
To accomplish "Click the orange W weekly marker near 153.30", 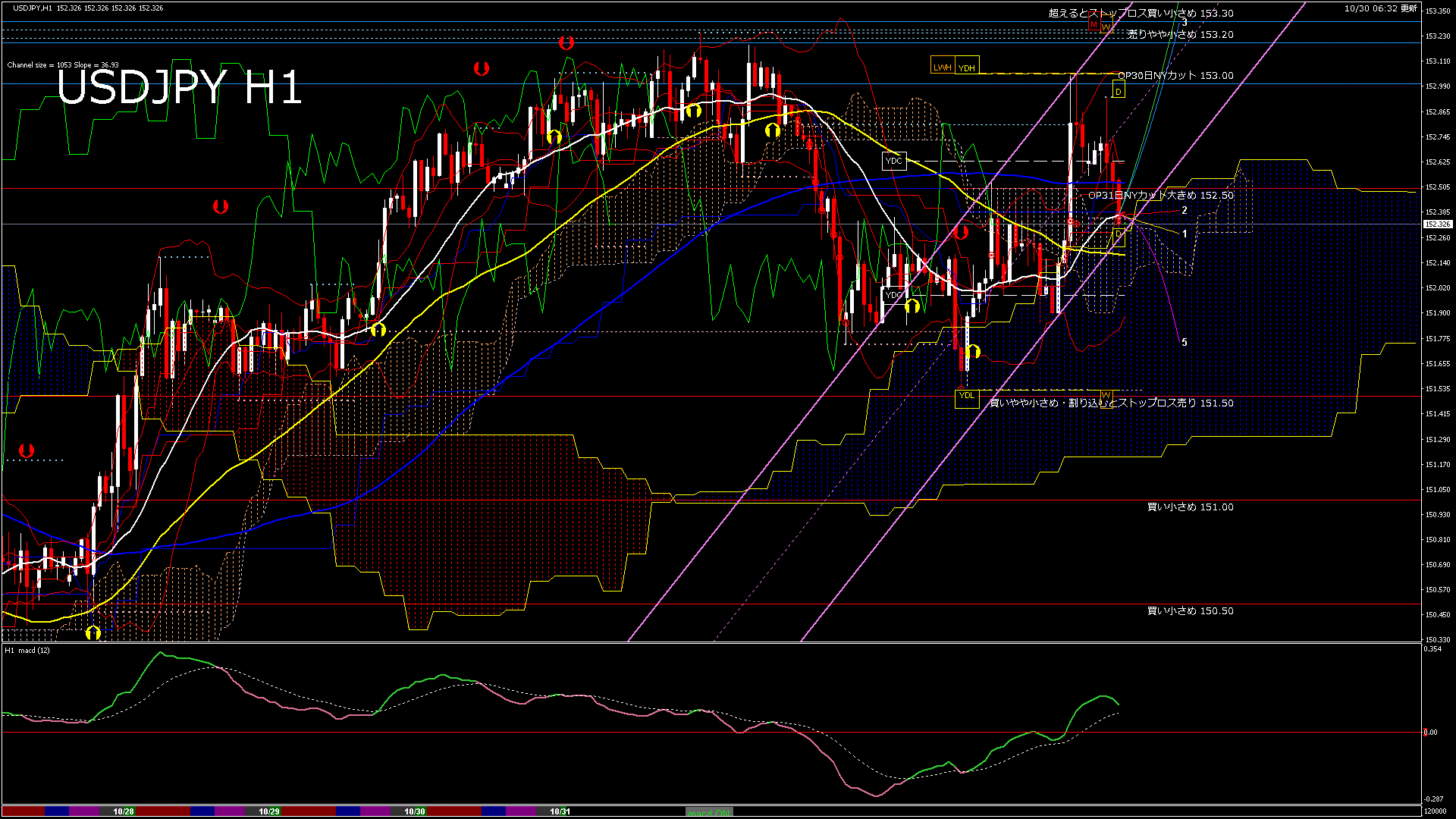I will (1107, 27).
